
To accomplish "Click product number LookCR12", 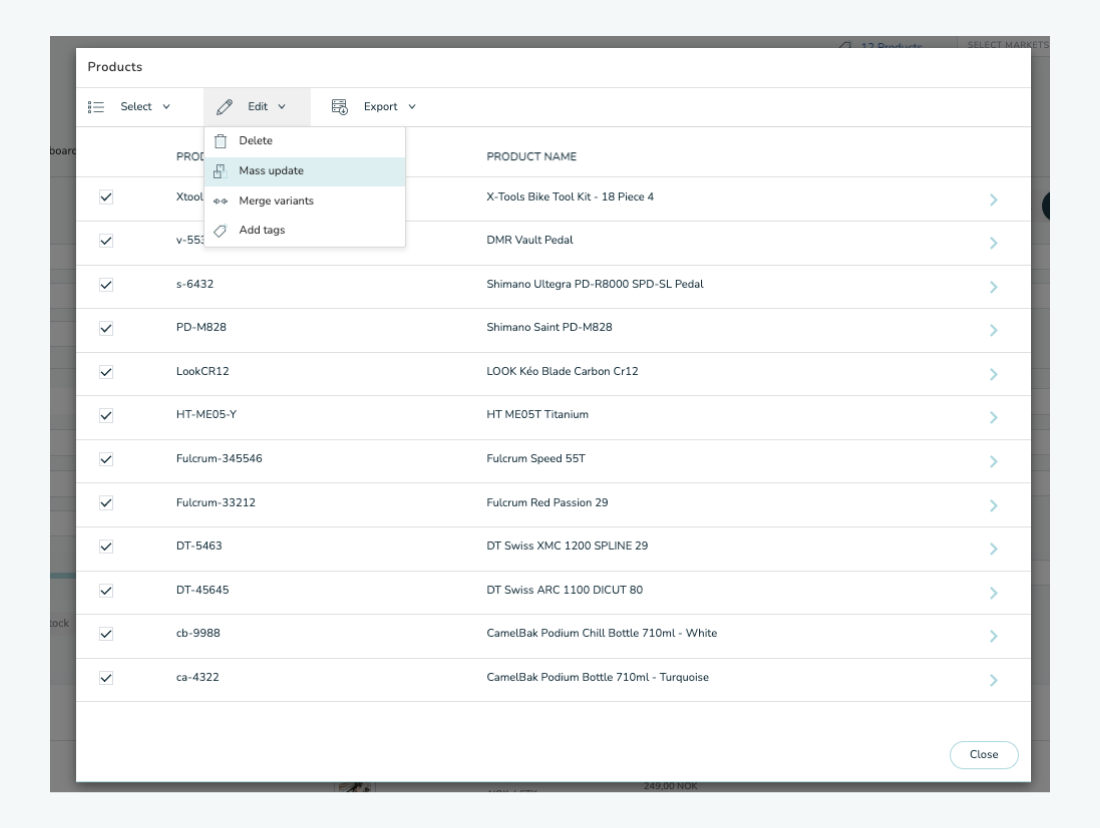I will point(203,371).
